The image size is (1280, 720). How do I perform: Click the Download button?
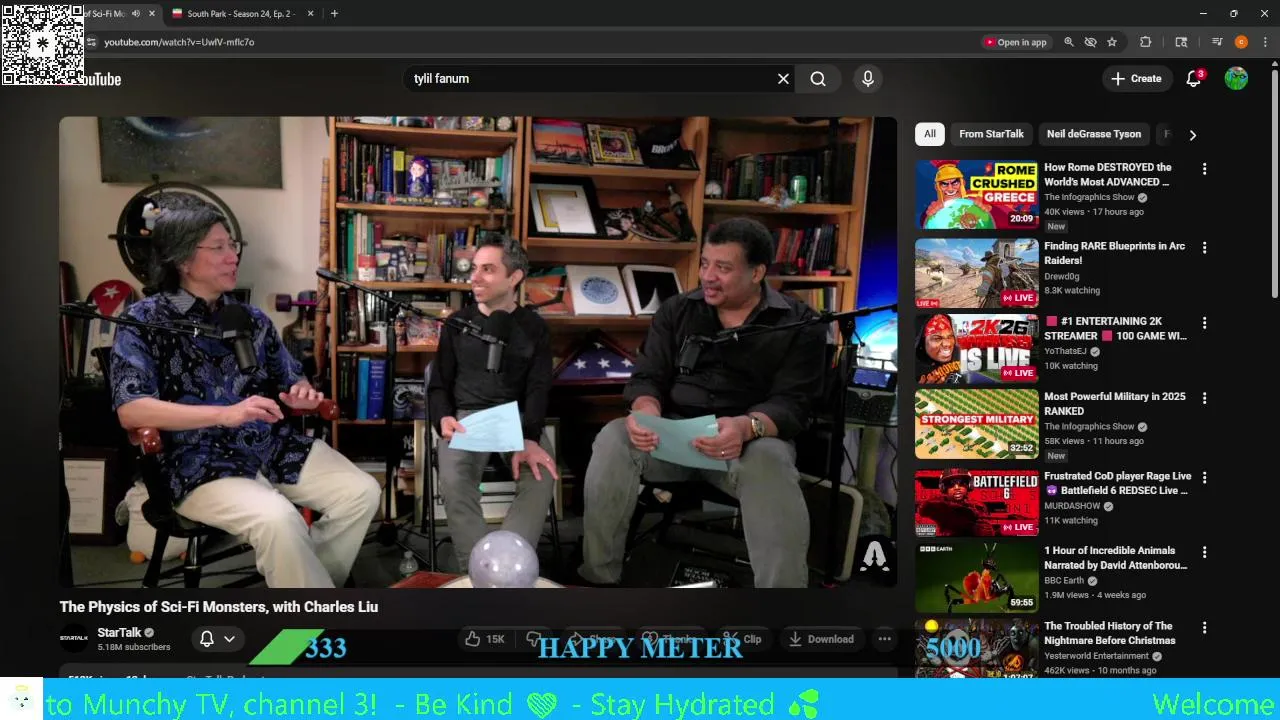click(x=820, y=639)
